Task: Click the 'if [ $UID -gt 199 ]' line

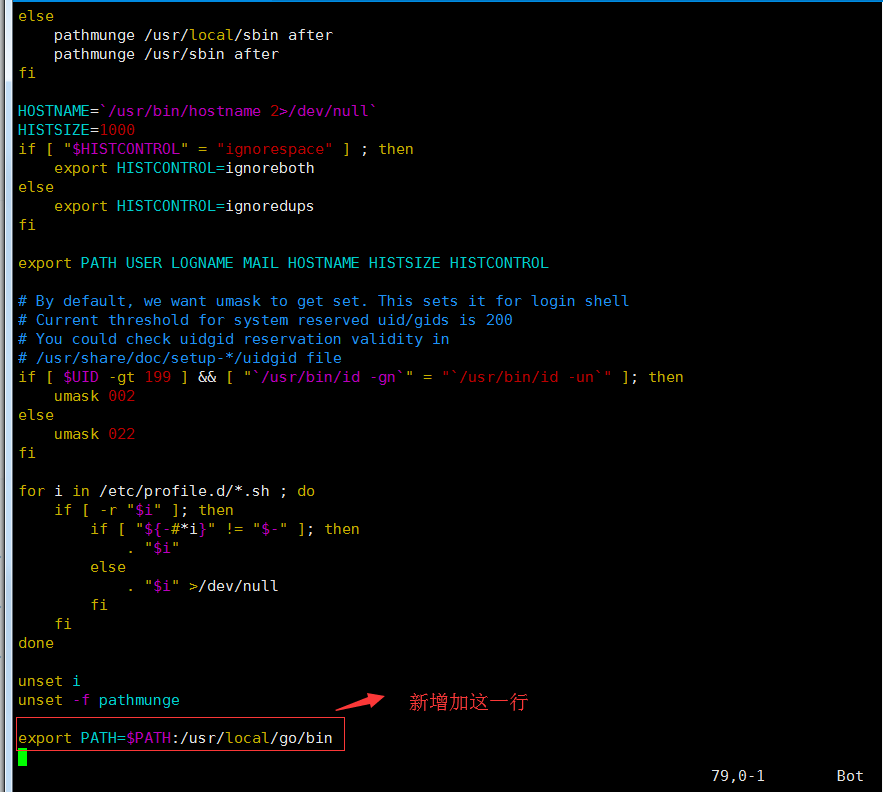Action: [x=351, y=377]
